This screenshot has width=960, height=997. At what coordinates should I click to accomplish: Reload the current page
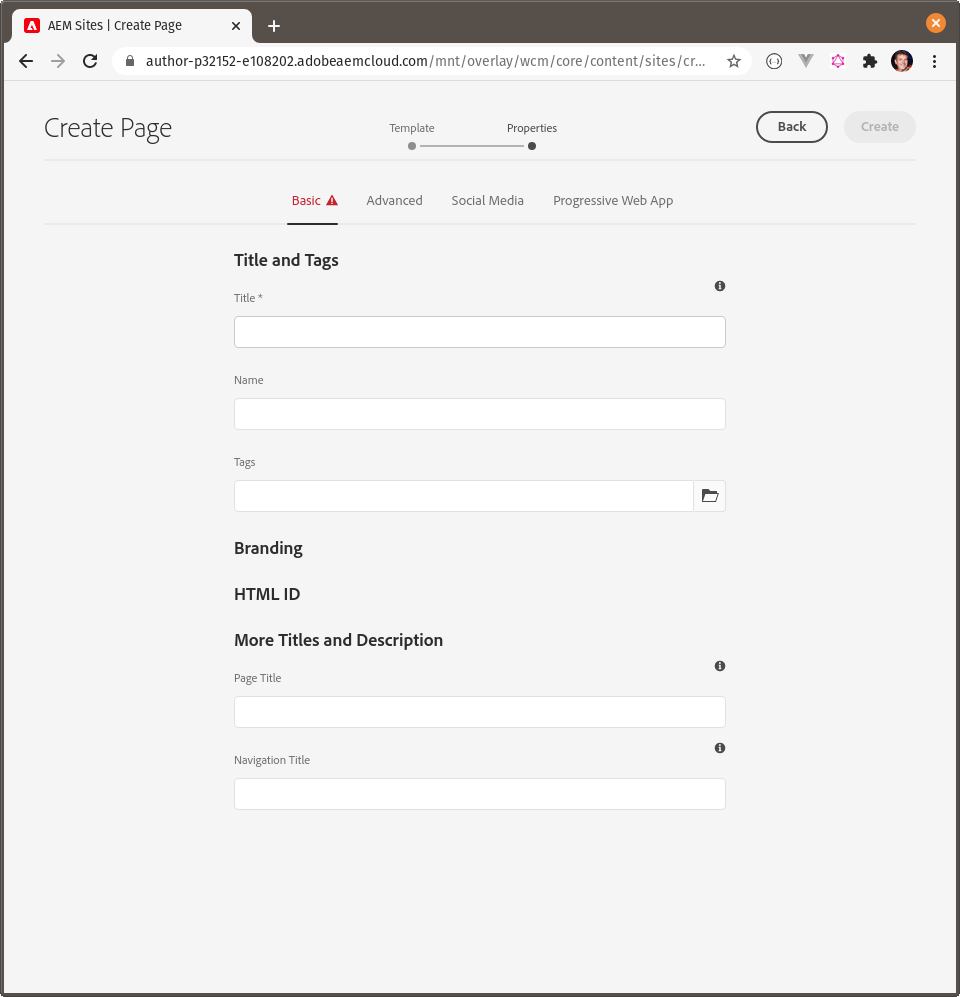pyautogui.click(x=90, y=61)
